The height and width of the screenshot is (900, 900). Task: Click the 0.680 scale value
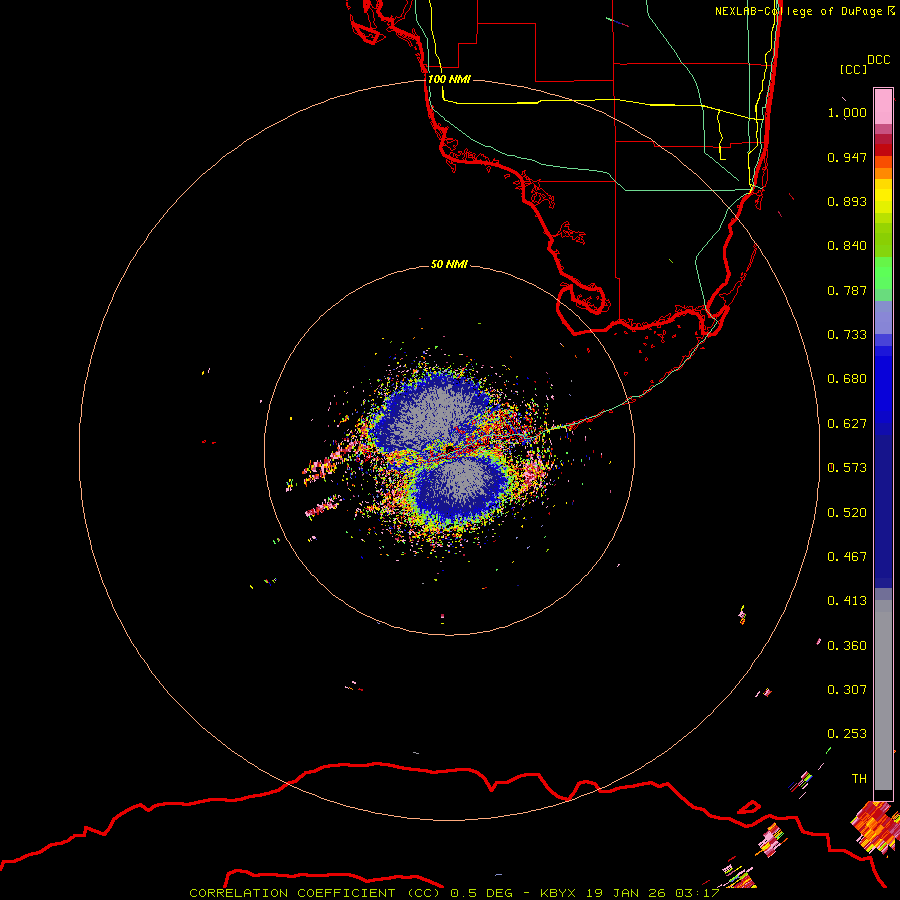click(847, 379)
